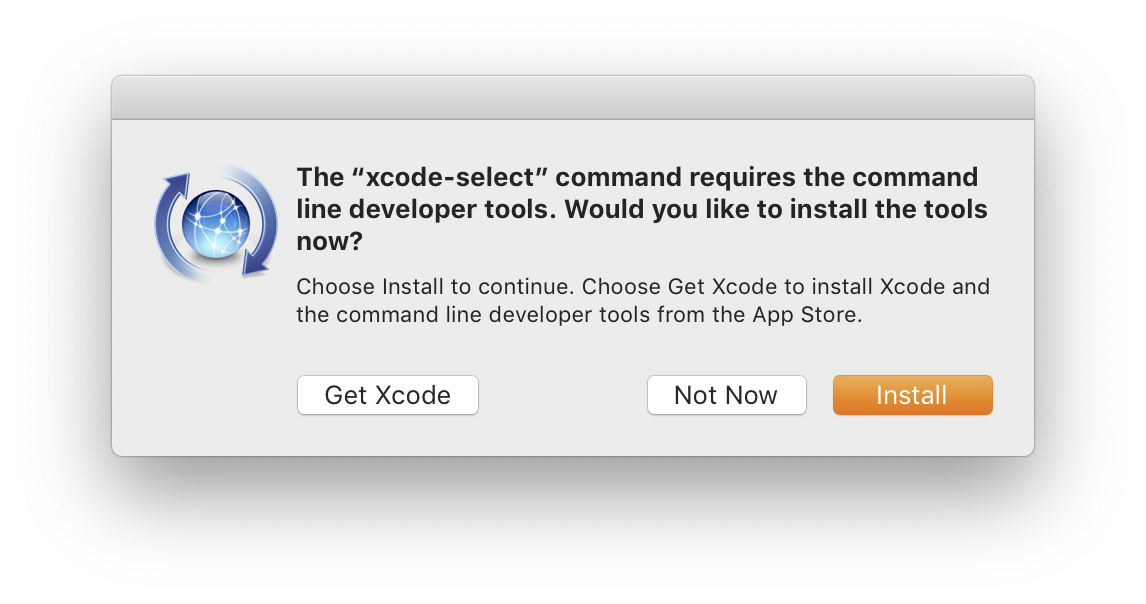Image resolution: width=1146 pixels, height=604 pixels.
Task: Confirm installing the command line tools
Action: (912, 394)
